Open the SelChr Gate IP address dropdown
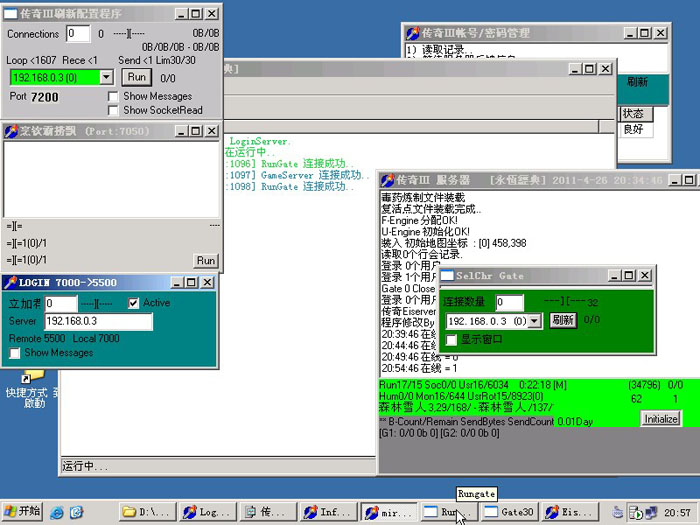 [x=534, y=321]
